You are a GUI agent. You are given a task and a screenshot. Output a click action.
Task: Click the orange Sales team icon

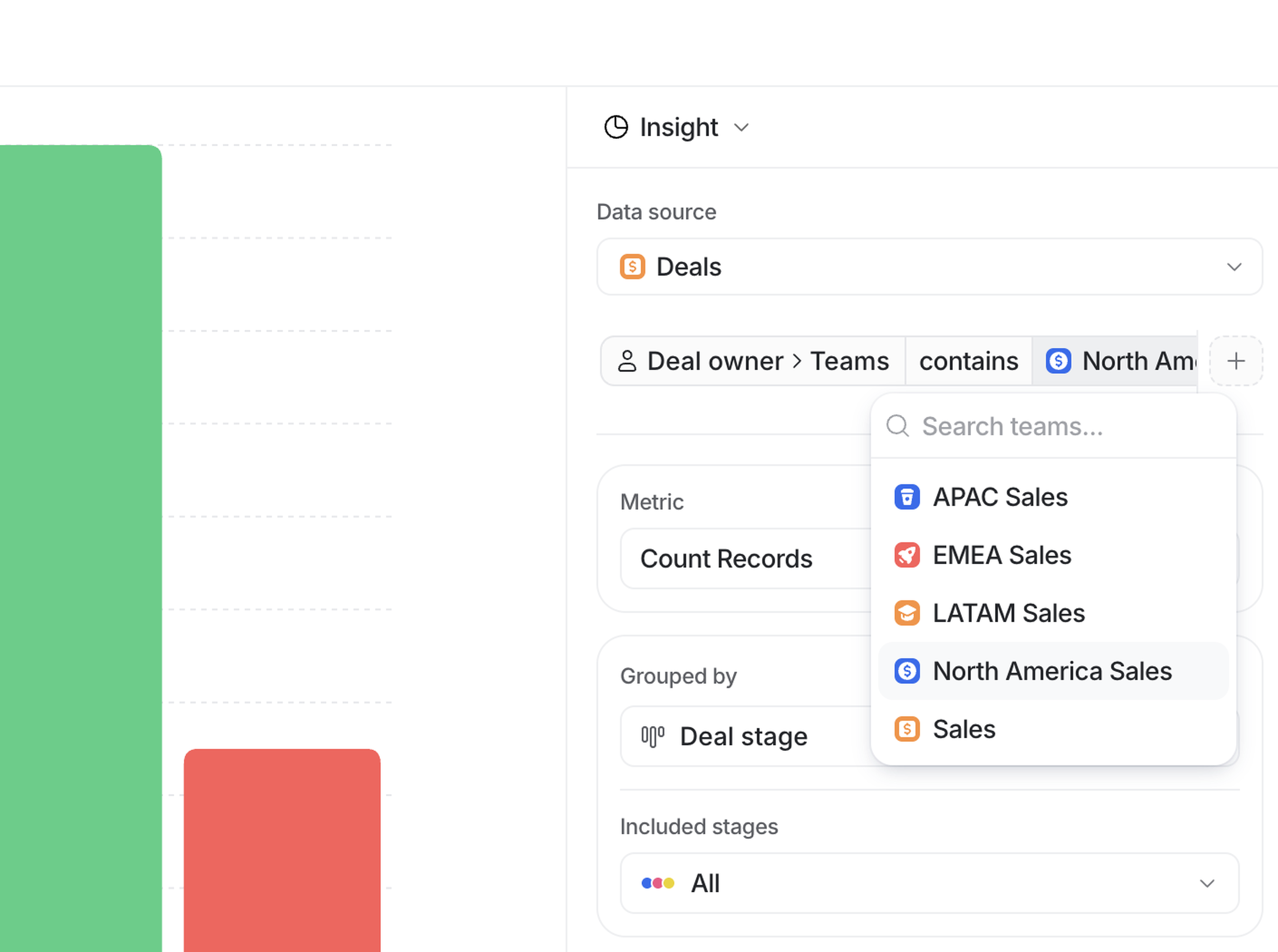click(906, 729)
